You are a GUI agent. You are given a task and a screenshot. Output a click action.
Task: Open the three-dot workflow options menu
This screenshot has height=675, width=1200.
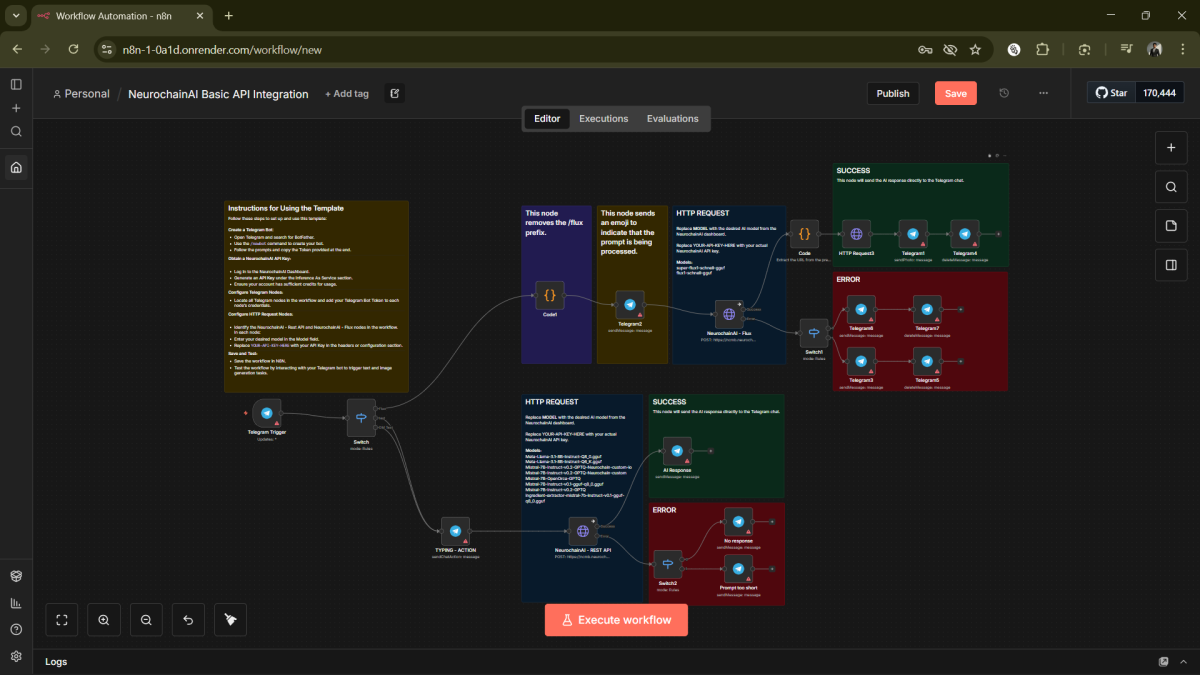point(1043,93)
